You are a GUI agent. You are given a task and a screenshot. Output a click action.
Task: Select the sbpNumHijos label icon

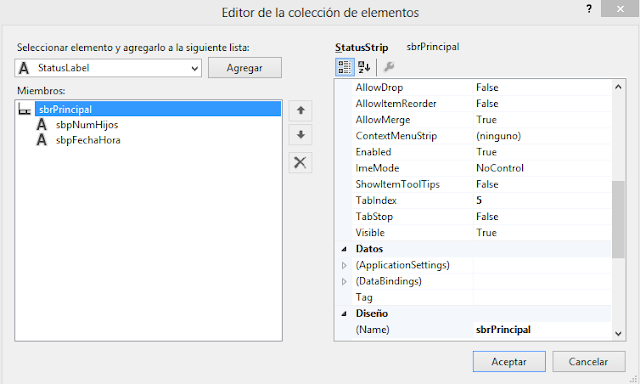42,124
